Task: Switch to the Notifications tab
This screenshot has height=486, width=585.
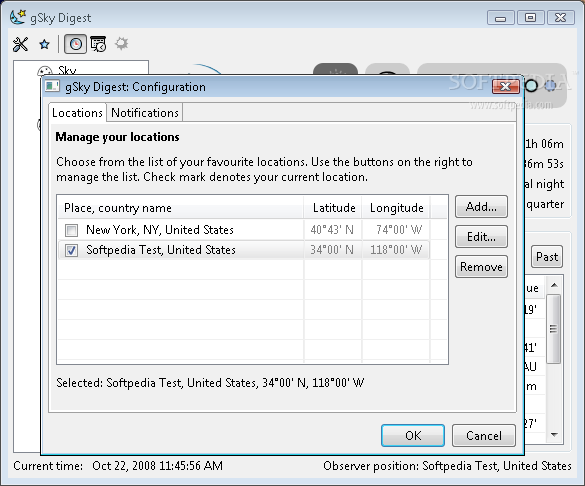Action: point(145,113)
